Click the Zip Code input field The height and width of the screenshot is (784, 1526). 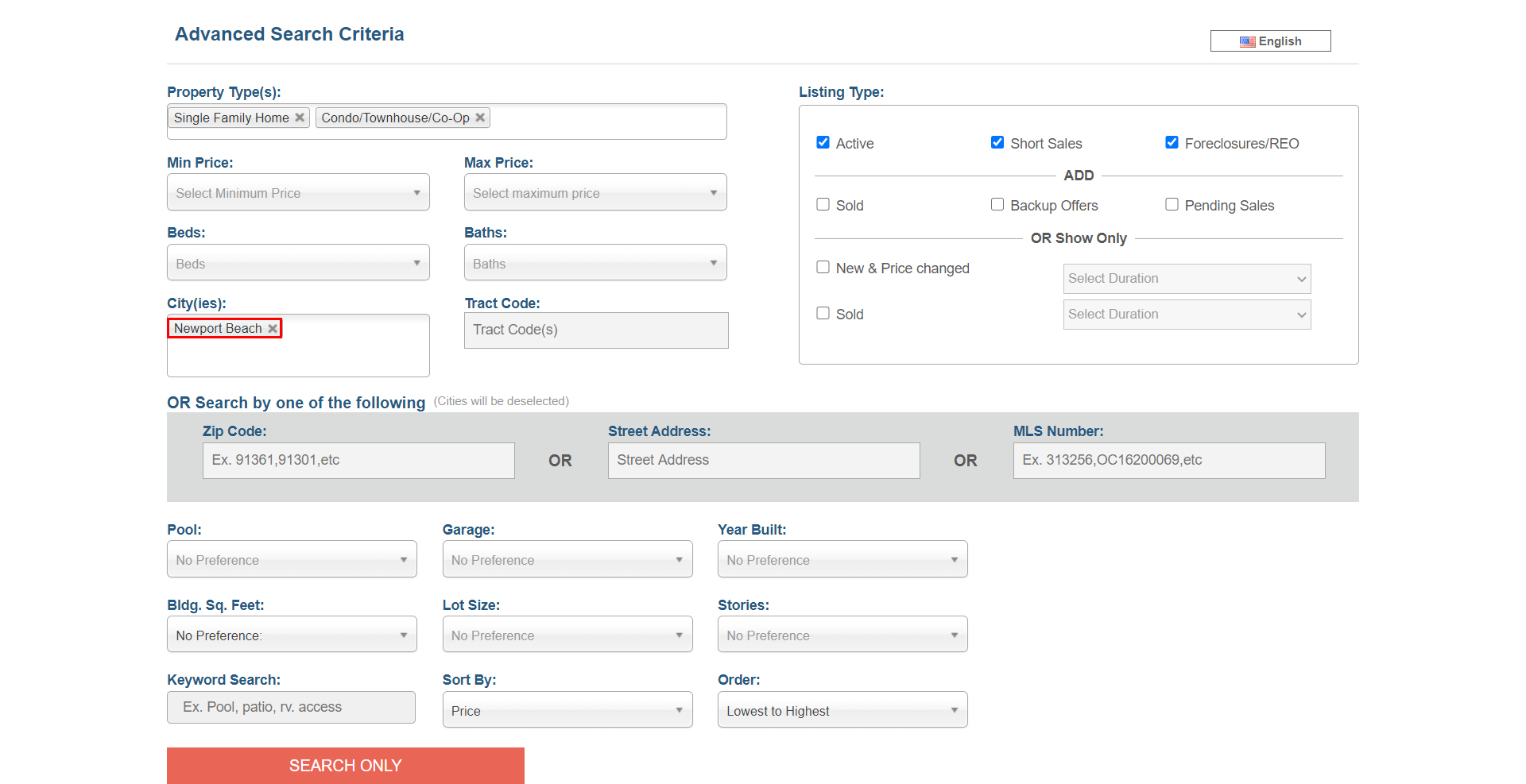coord(358,461)
